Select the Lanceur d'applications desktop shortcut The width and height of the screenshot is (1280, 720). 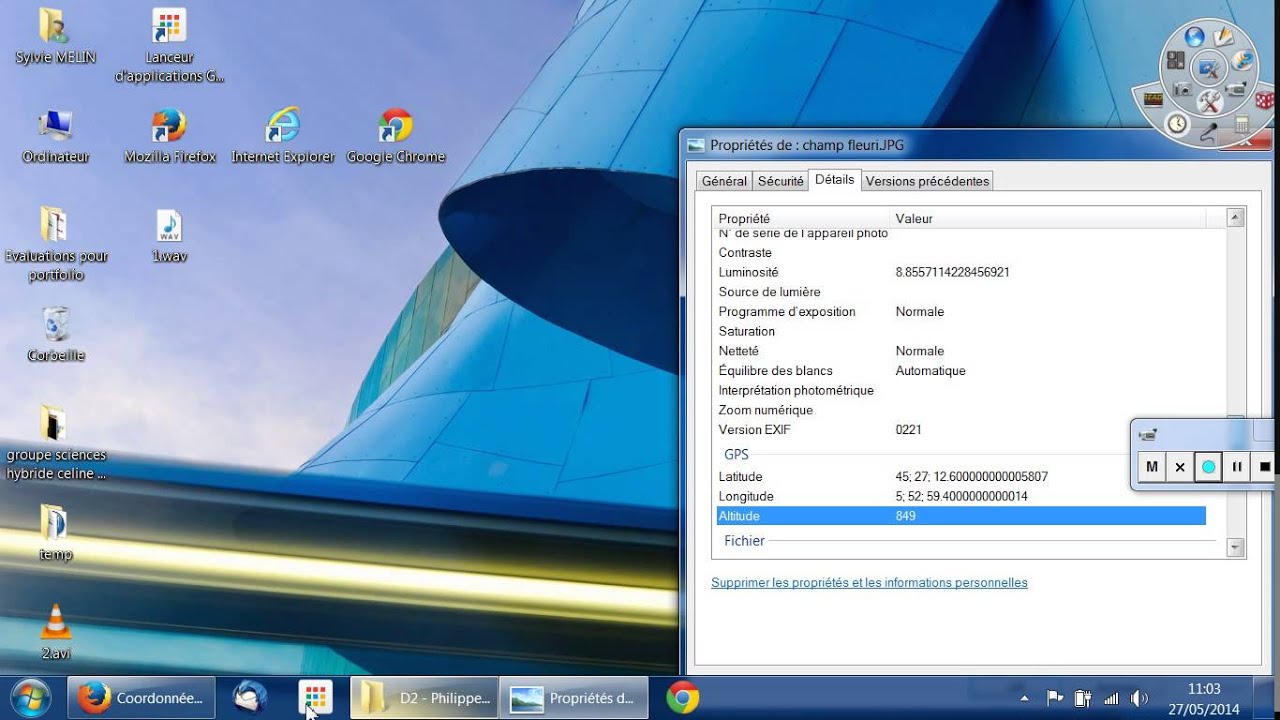click(x=169, y=46)
